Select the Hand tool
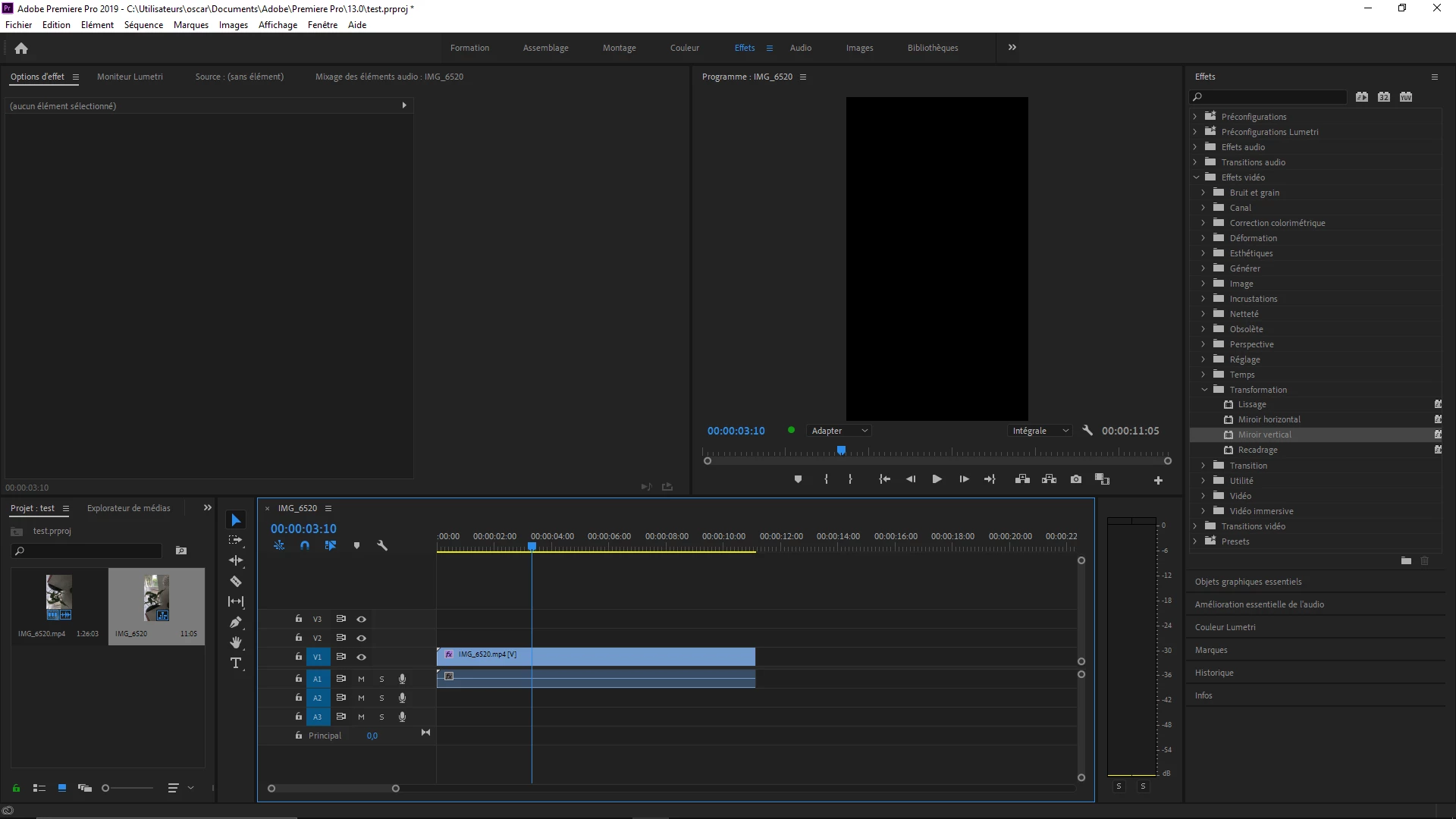 click(236, 643)
